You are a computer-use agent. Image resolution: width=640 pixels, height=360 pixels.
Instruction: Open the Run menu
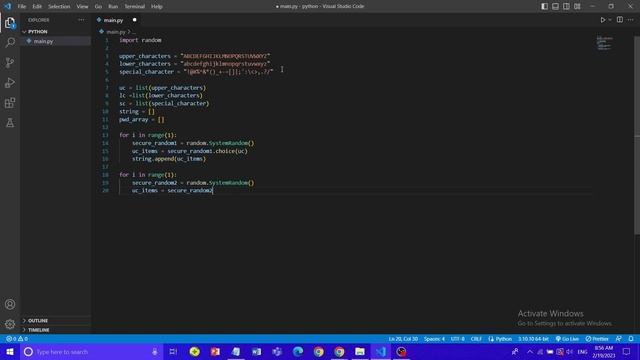click(113, 7)
